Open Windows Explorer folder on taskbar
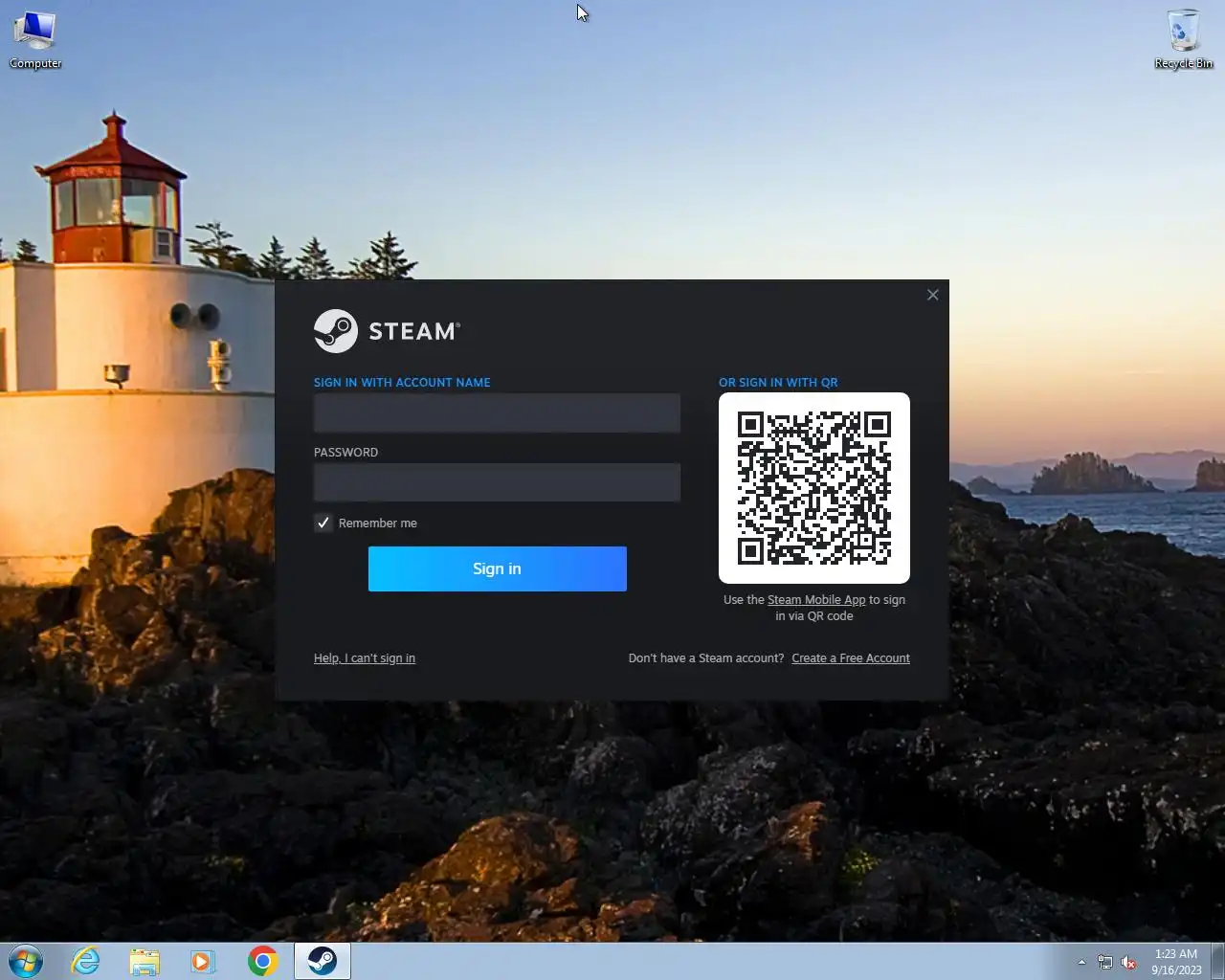Image resolution: width=1225 pixels, height=980 pixels. [145, 961]
